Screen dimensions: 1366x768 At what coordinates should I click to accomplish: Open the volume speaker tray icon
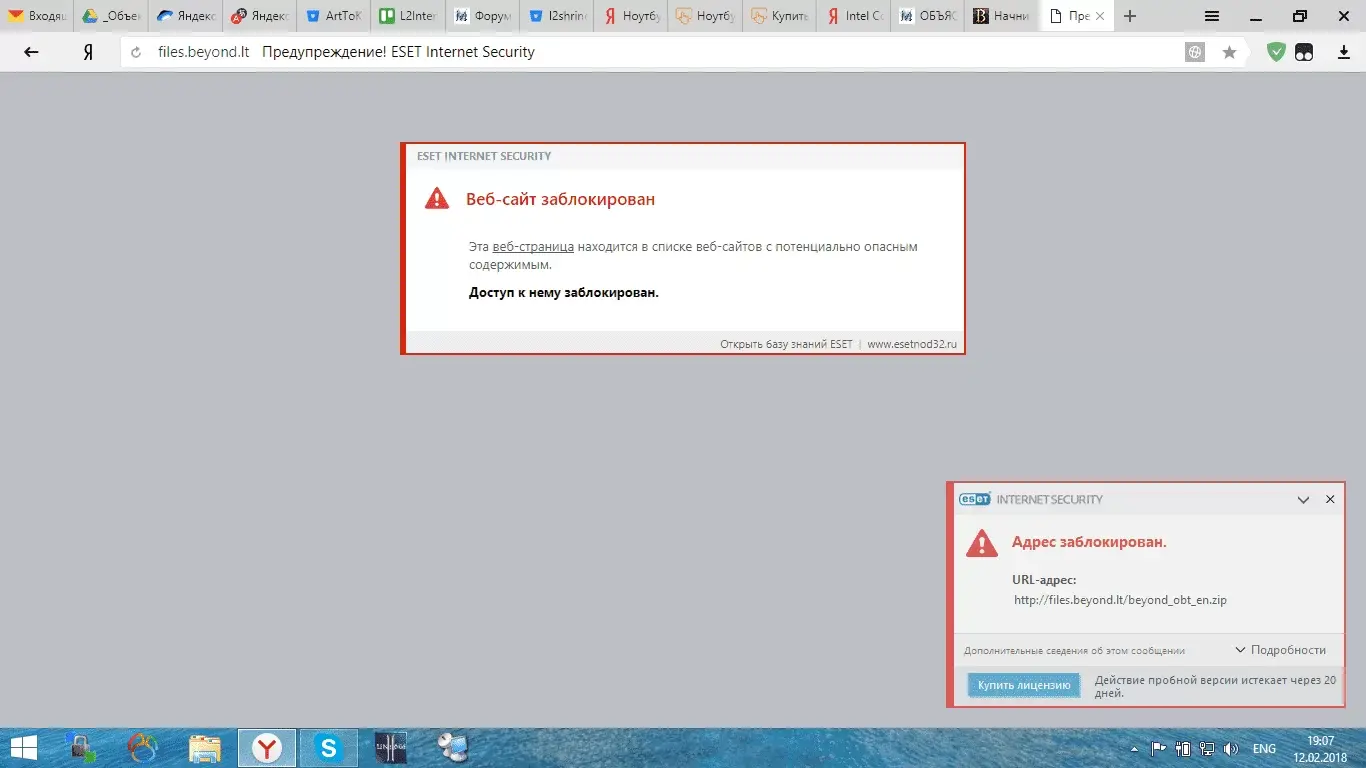1231,748
